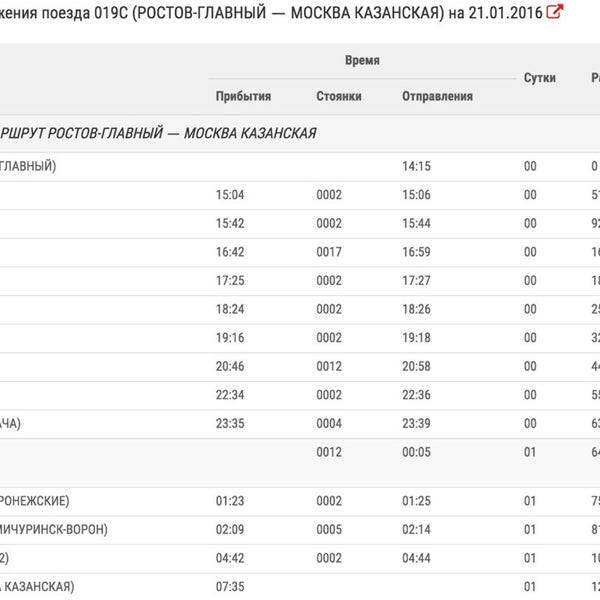Click the station name ending in АЧА)
This screenshot has height=600, width=600.
[x=10, y=424]
